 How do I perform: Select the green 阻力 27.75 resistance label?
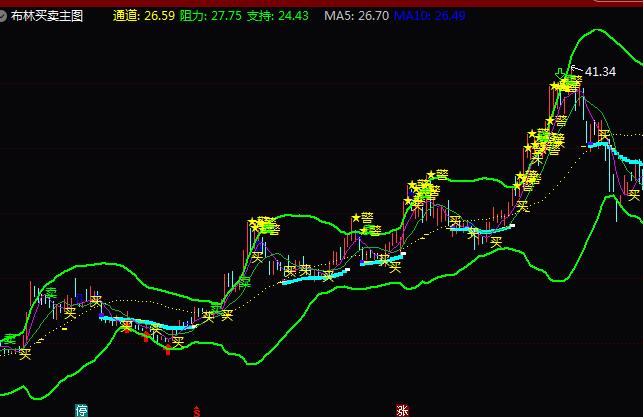point(211,16)
